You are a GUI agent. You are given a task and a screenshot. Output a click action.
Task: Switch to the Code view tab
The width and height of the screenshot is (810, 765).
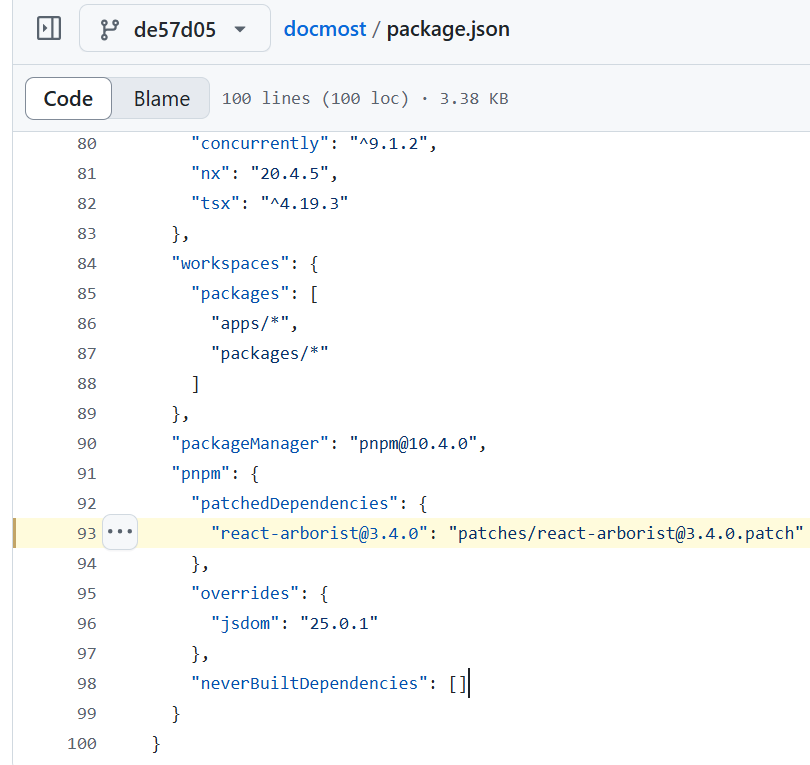(x=68, y=98)
